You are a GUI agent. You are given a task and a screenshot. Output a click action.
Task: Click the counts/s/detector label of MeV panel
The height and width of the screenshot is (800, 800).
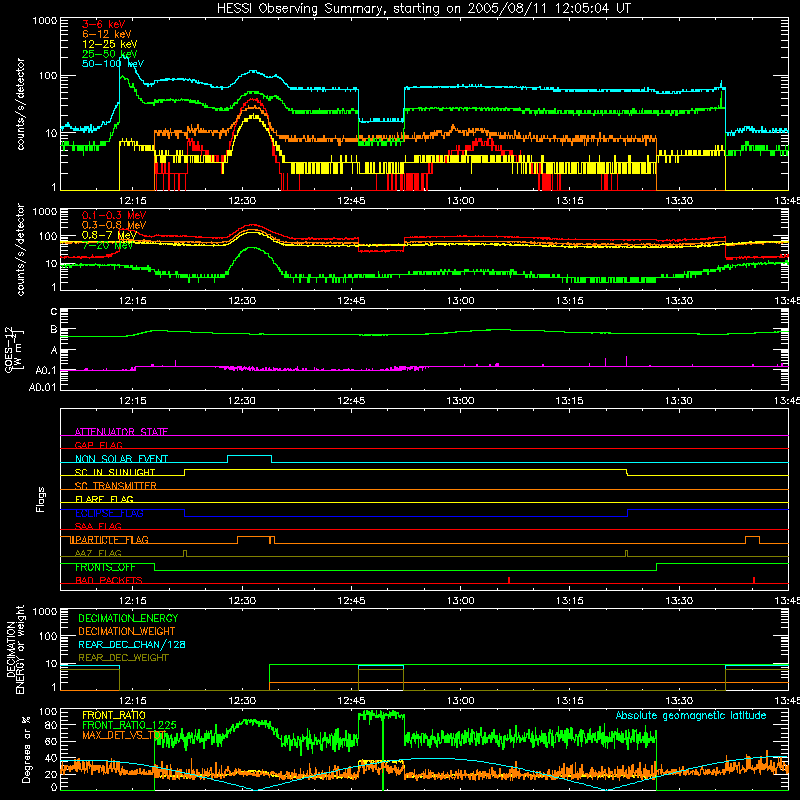[x=20, y=249]
